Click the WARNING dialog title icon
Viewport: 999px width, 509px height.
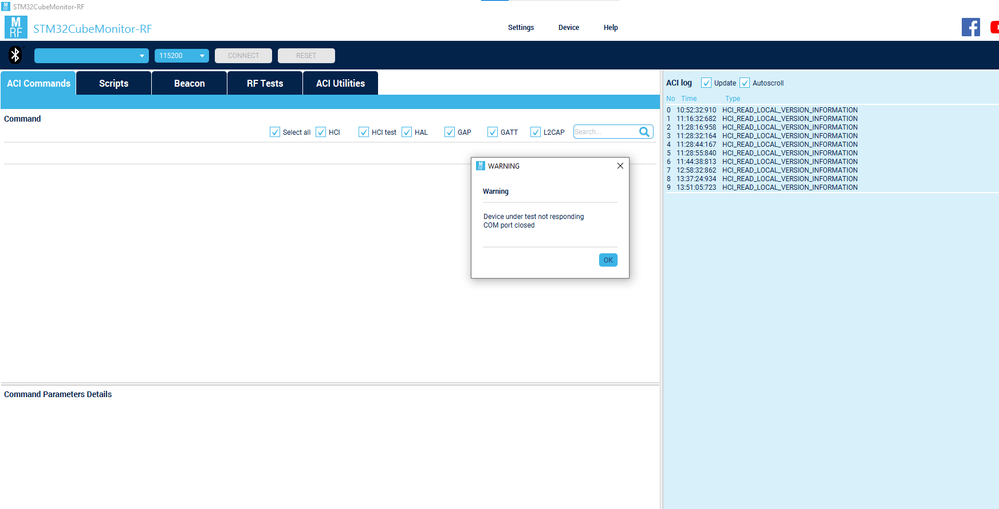[481, 166]
